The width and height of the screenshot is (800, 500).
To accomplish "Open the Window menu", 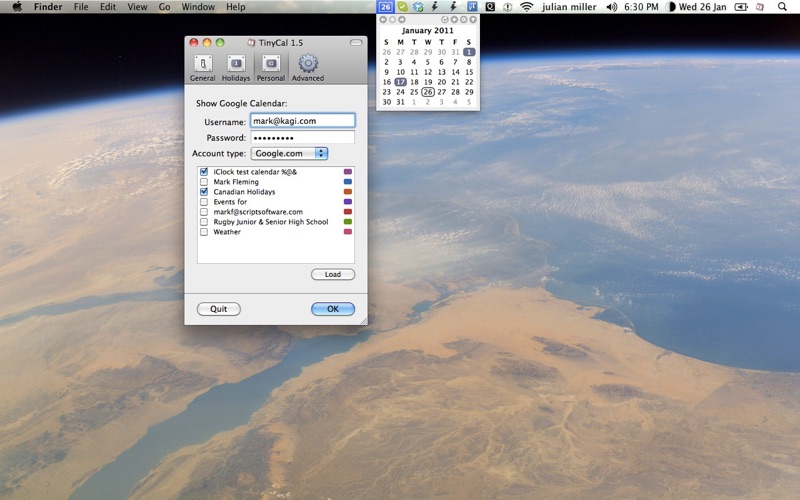I will (x=198, y=7).
